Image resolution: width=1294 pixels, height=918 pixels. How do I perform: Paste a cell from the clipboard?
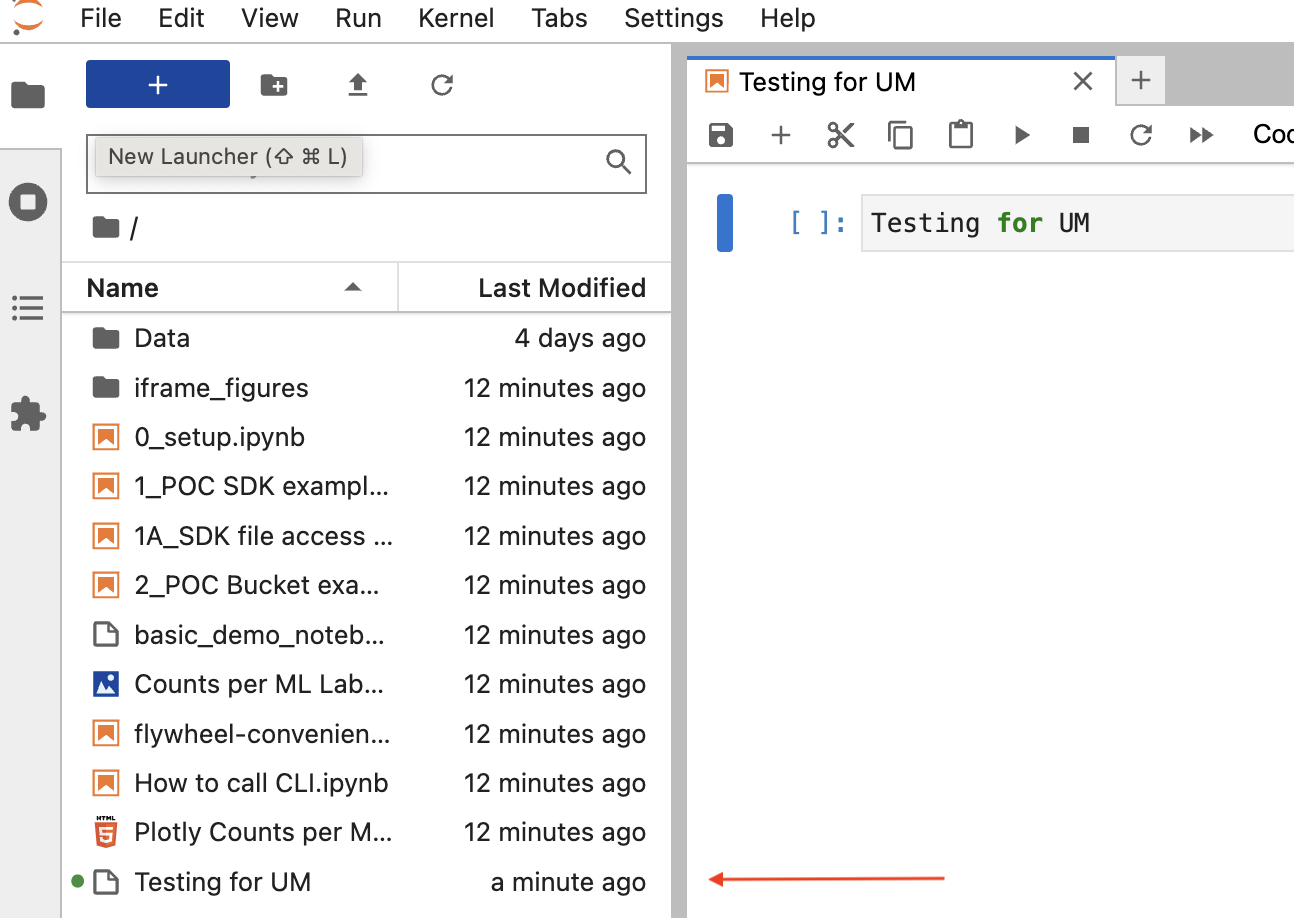coord(961,135)
